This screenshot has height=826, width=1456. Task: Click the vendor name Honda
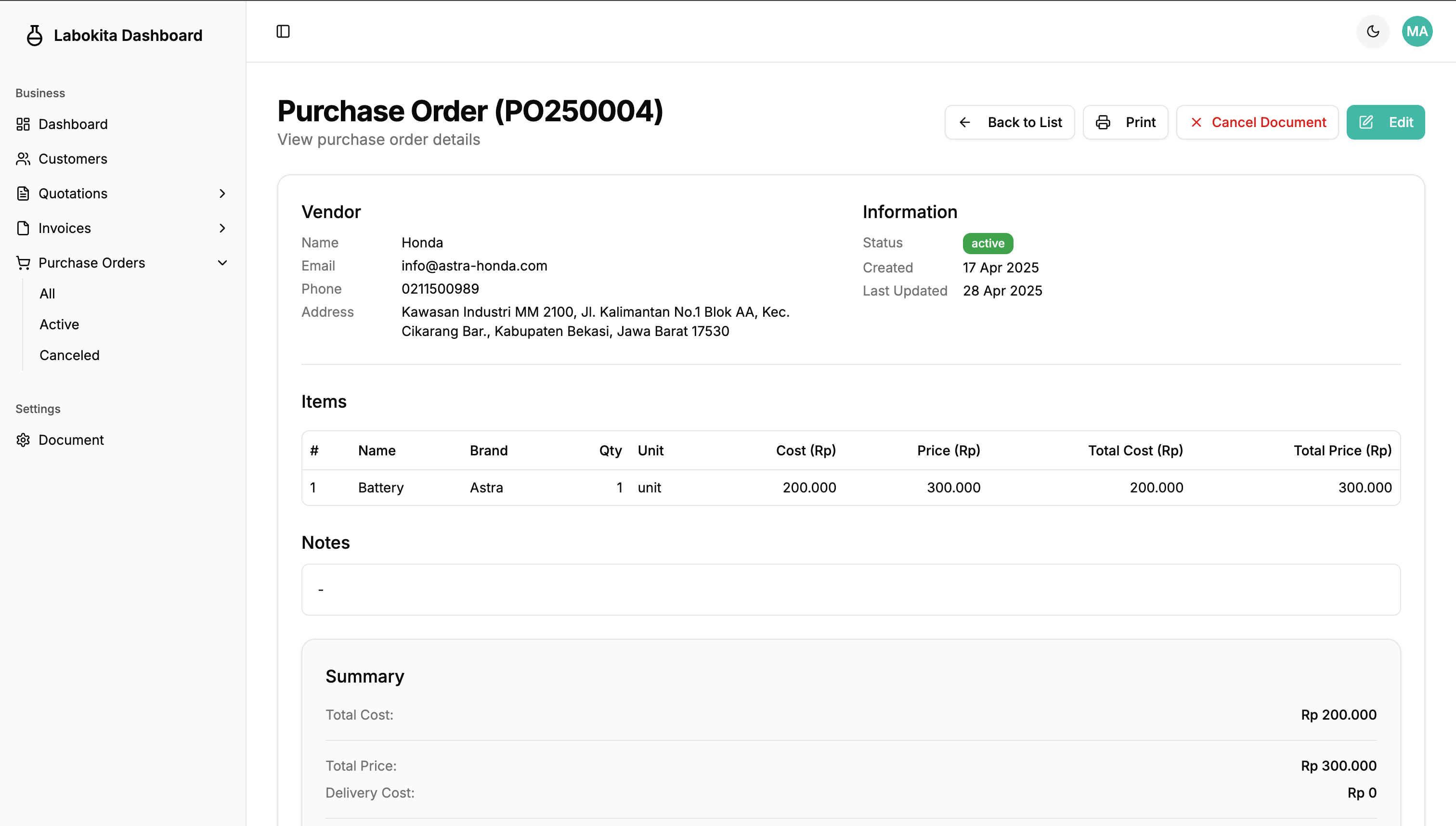click(x=422, y=242)
